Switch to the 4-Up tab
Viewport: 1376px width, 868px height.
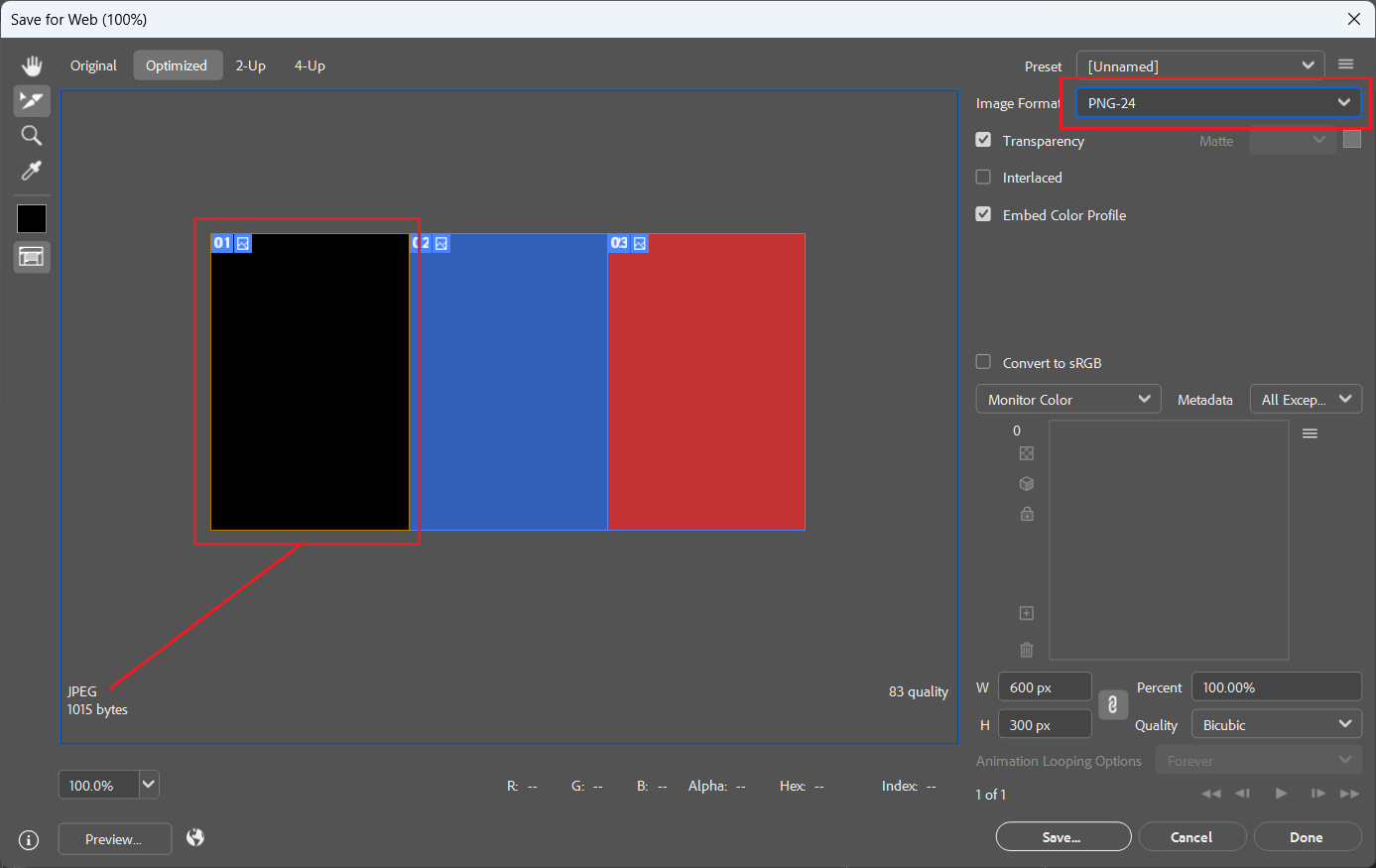[x=310, y=65]
